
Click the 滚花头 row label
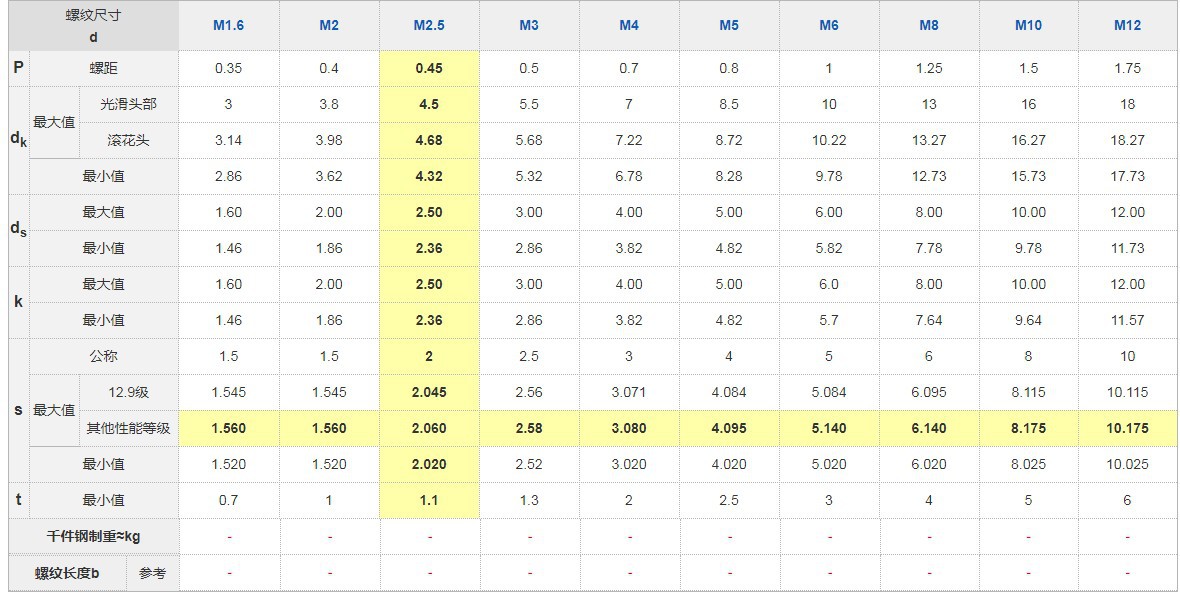point(129,140)
